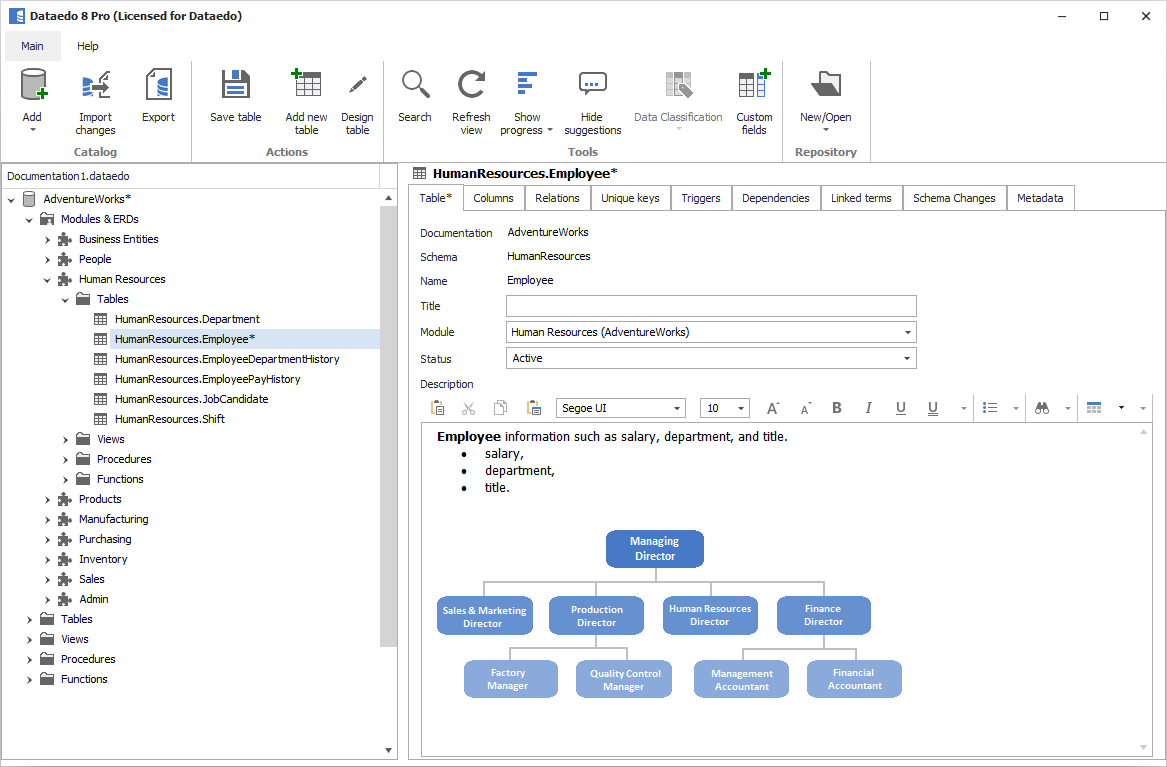1167x767 pixels.
Task: Switch to the Columns tab
Action: pos(493,198)
